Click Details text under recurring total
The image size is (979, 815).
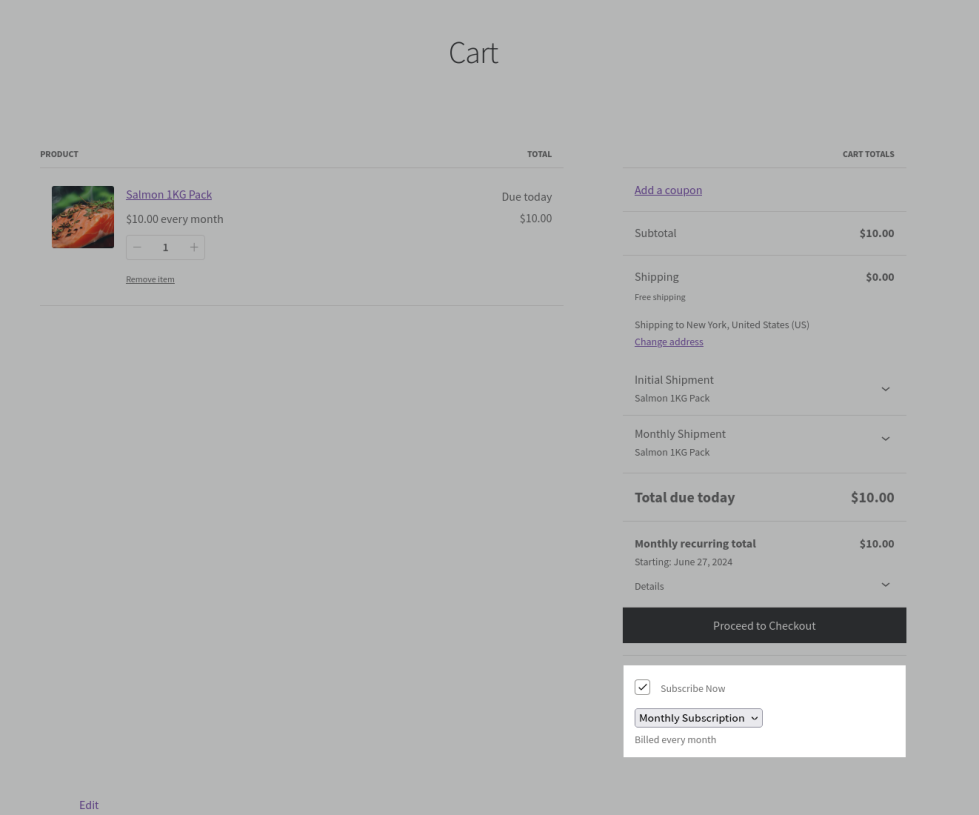649,586
